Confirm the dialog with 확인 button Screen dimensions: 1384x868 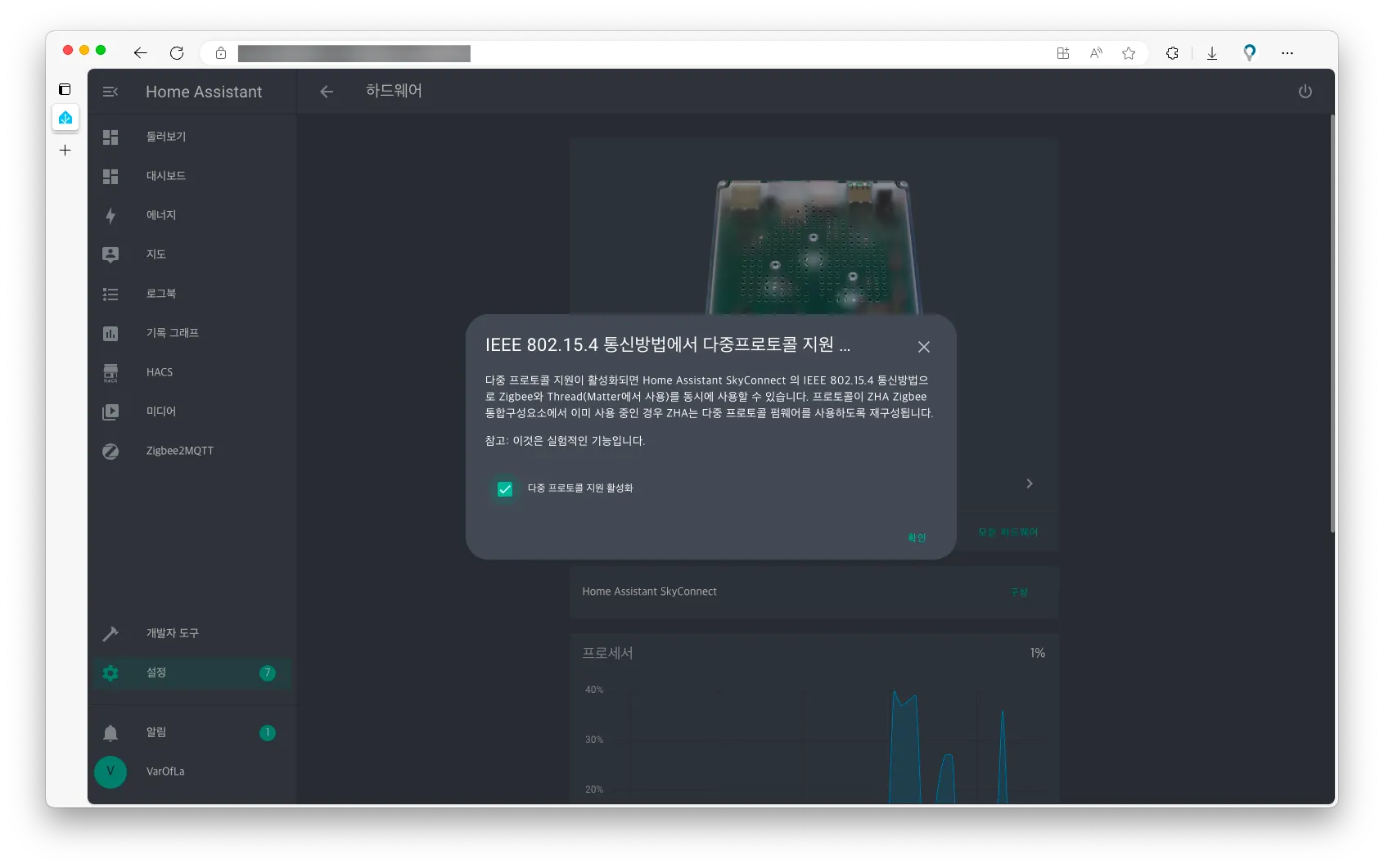click(917, 537)
